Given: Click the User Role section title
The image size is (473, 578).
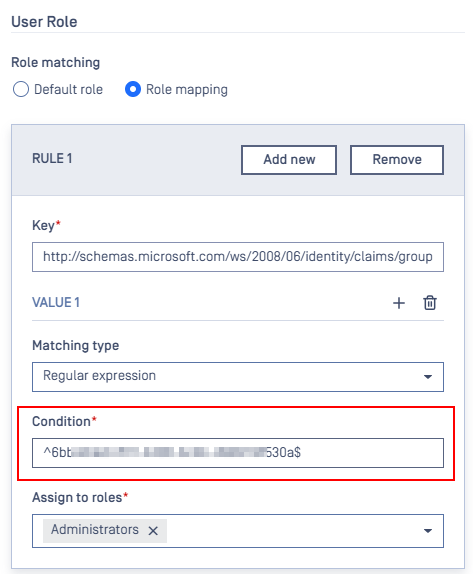Looking at the screenshot, I should tap(44, 22).
